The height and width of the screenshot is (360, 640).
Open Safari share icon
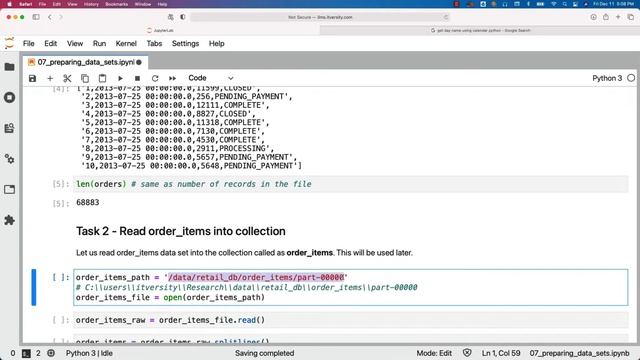tap(606, 17)
